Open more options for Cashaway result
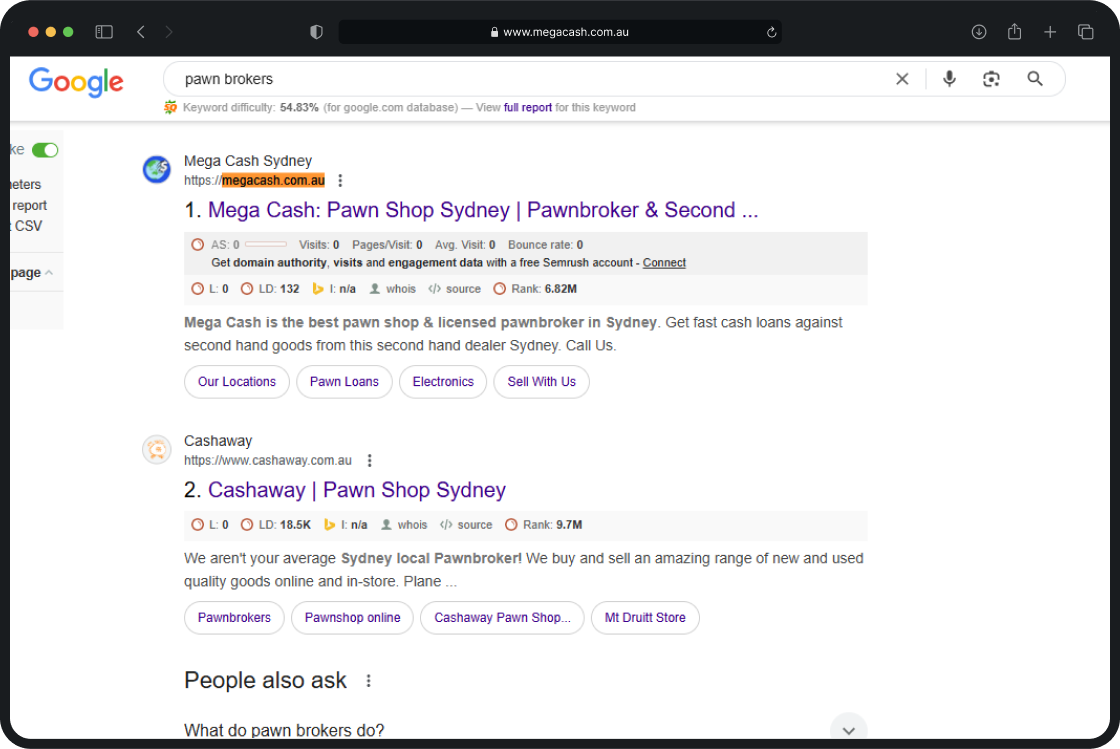Screen dimensions: 1120x749 (x=369, y=461)
